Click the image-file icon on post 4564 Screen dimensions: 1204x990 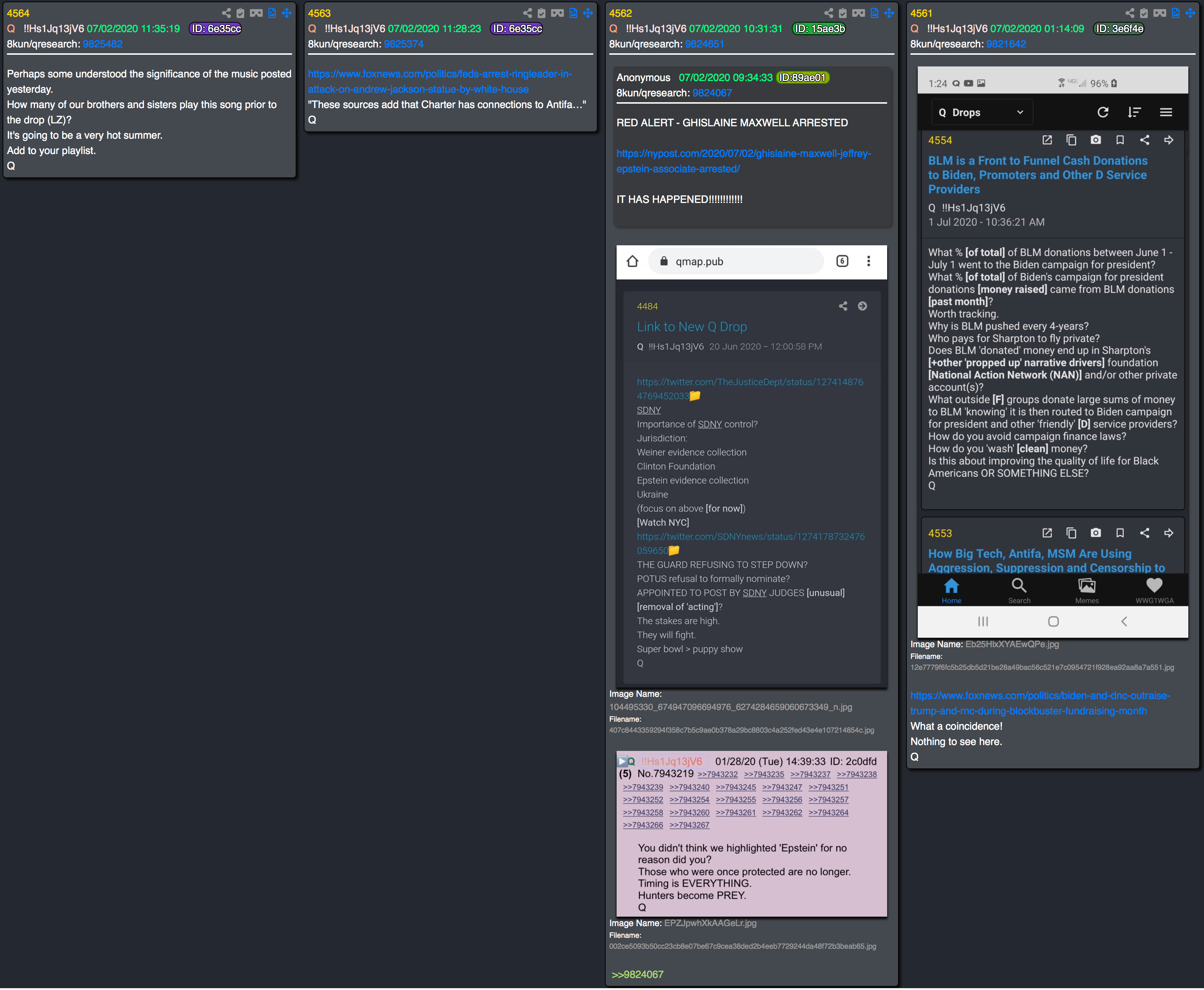(x=272, y=13)
